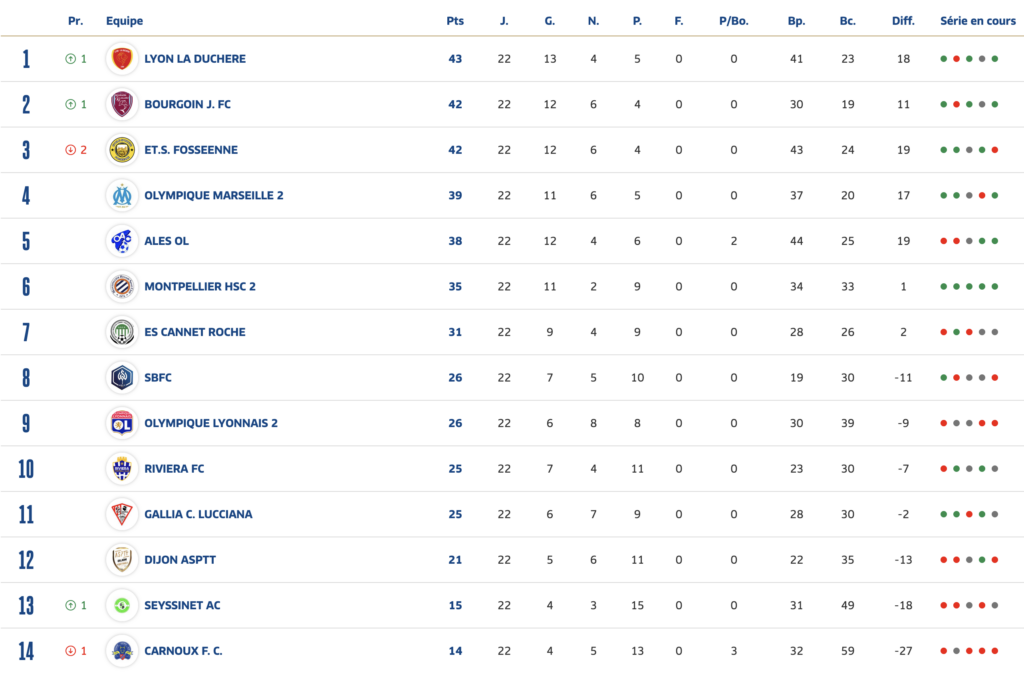Viewport: 1024px width, 676px height.
Task: Click the Diff. column header
Action: [x=903, y=21]
